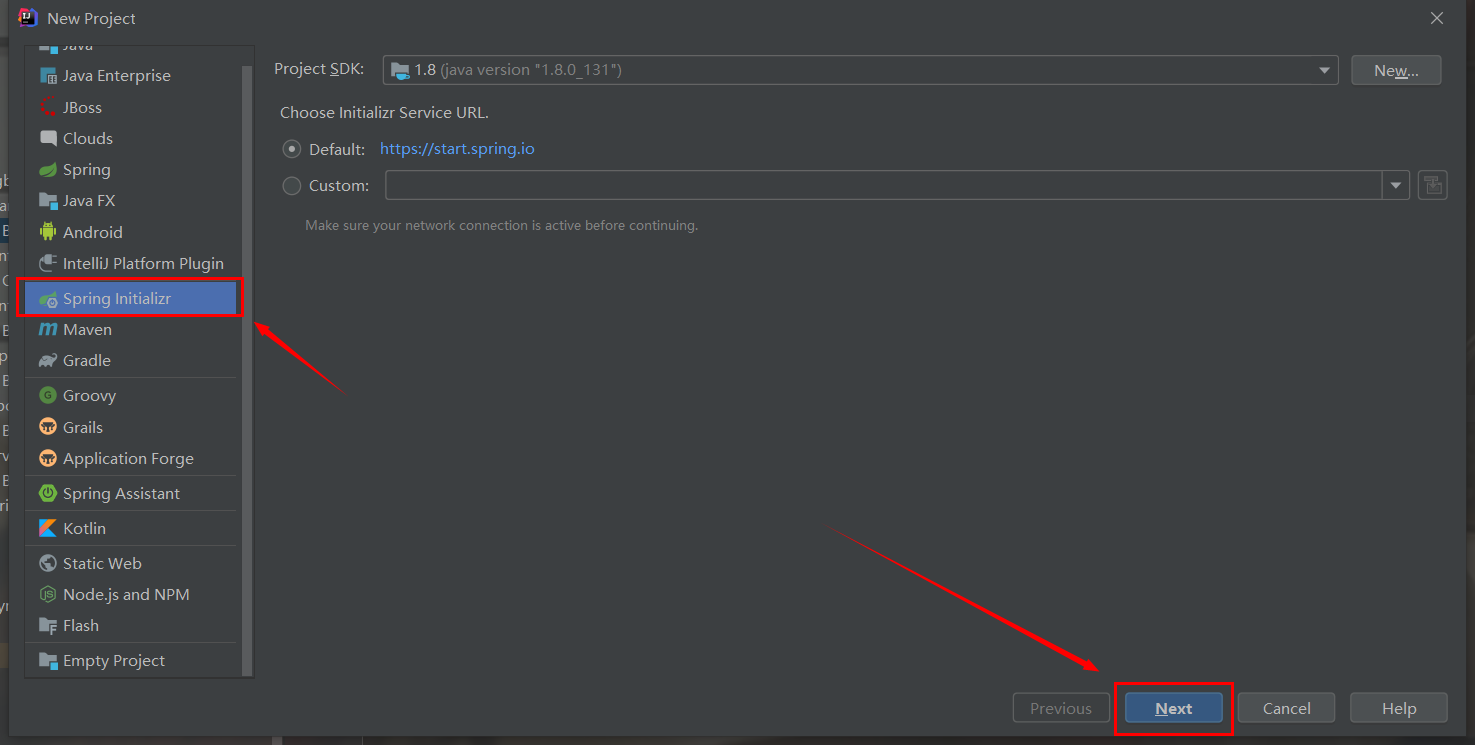Click the Cancel button

[1286, 708]
